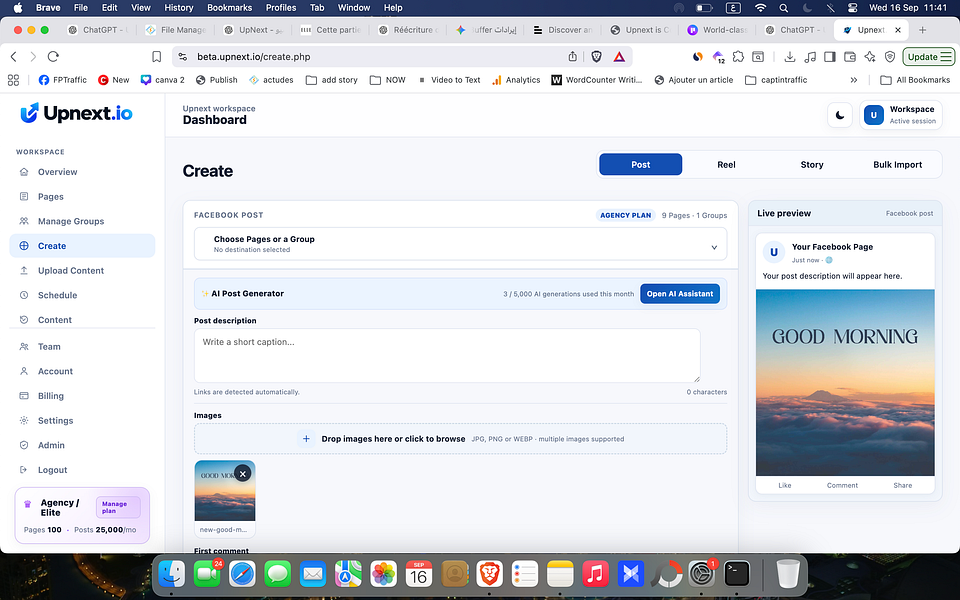Click the Upnext.io logo
Viewport: 960px width, 600px height.
77,113
